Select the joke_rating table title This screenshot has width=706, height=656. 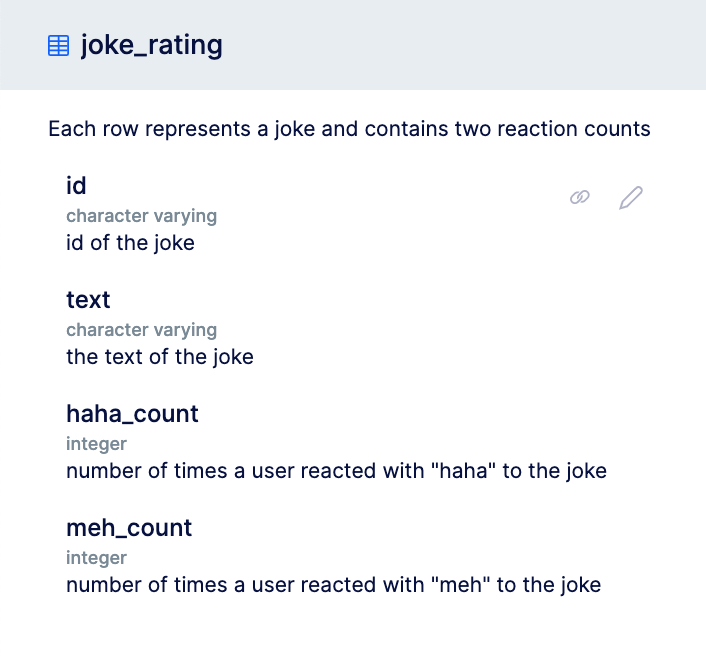[151, 45]
